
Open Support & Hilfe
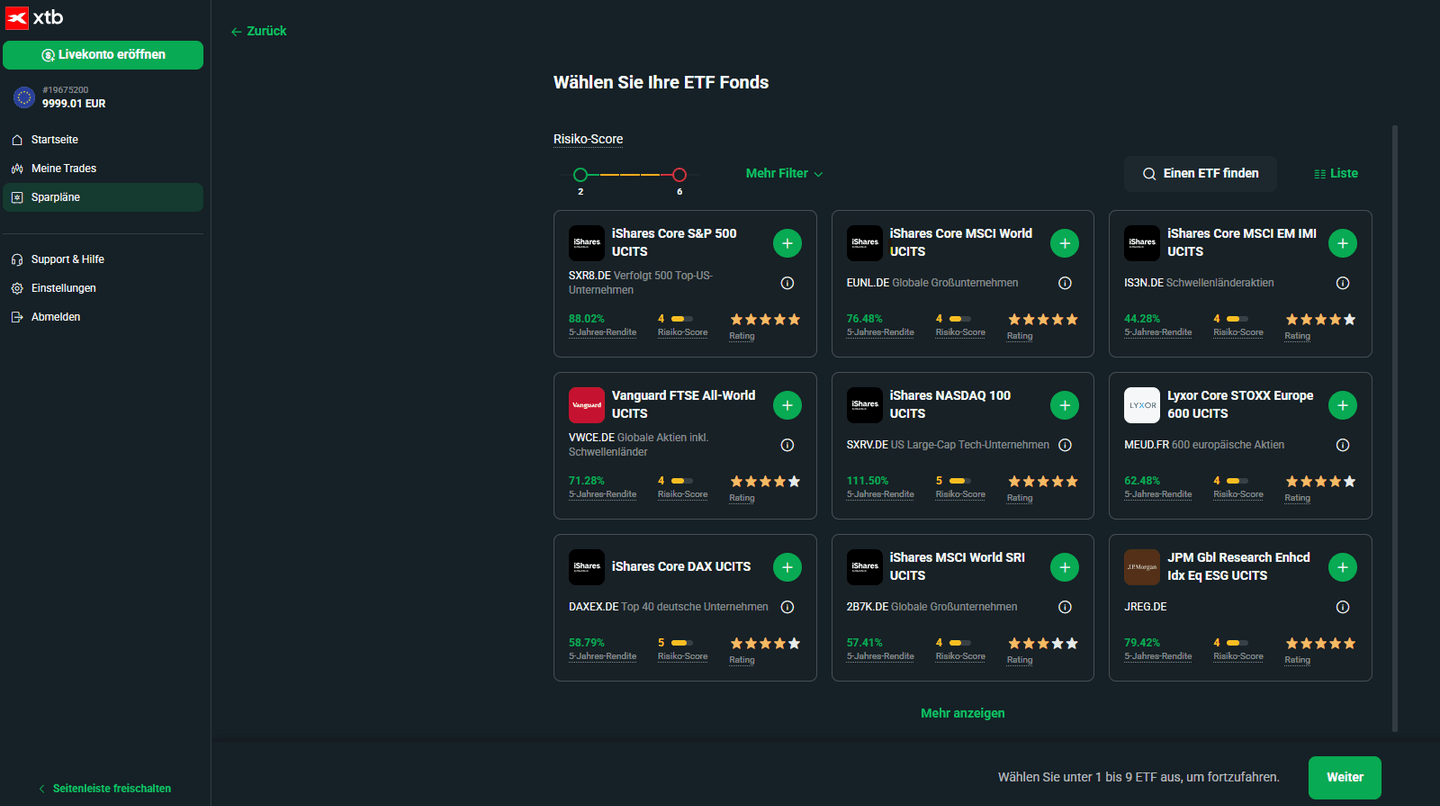click(x=103, y=259)
